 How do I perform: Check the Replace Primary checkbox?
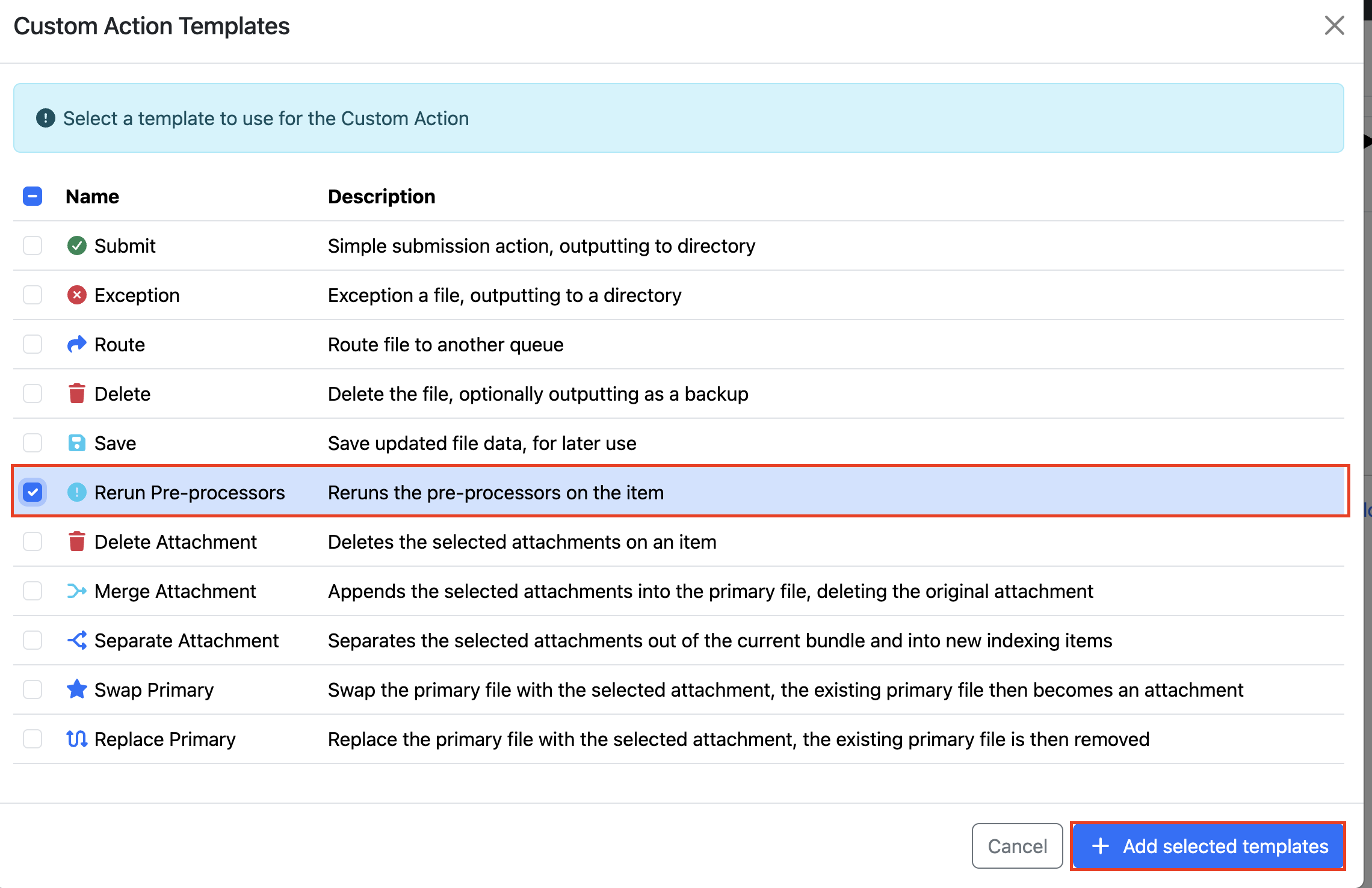tap(32, 739)
